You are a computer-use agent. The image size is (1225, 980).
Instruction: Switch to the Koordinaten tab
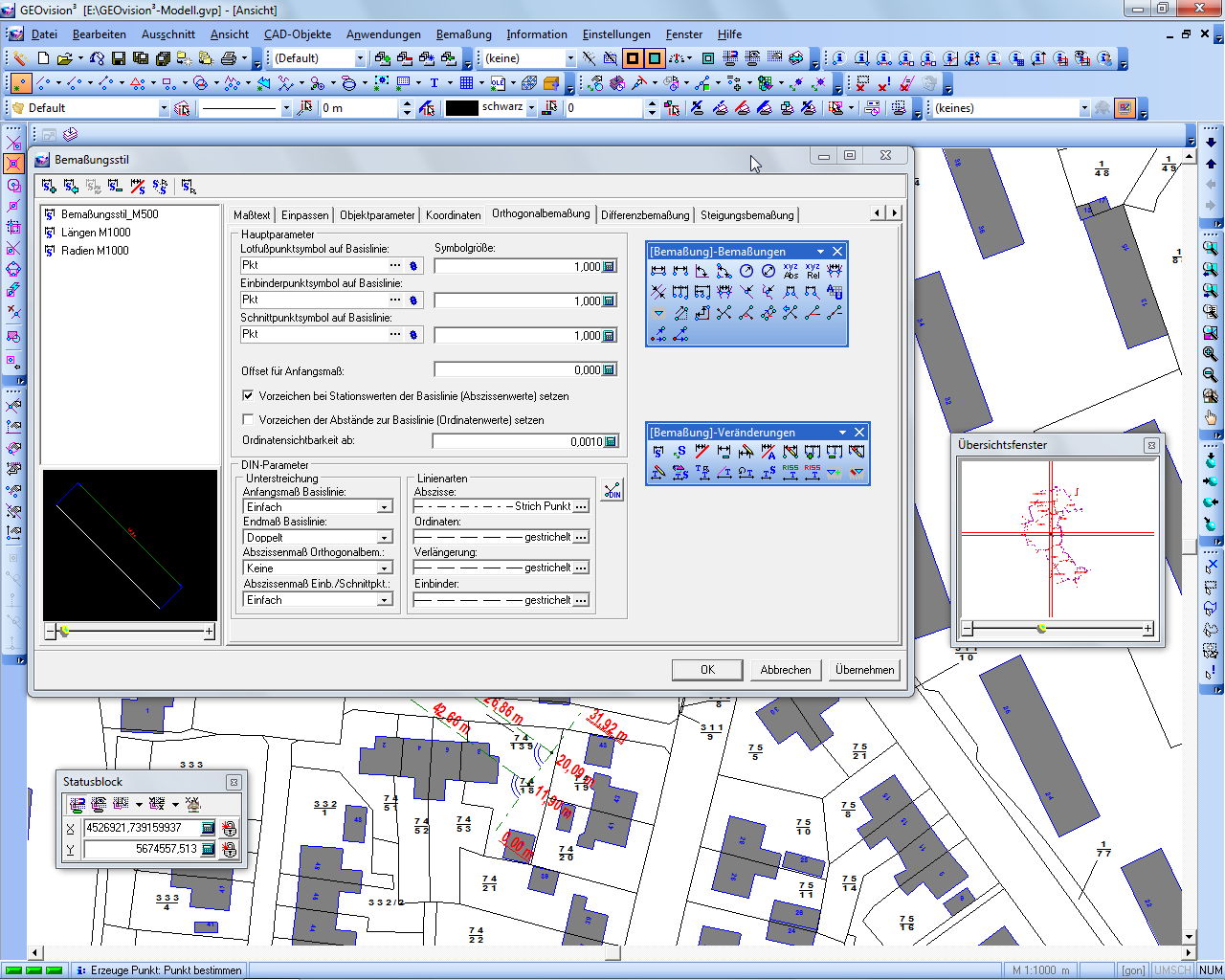(x=453, y=215)
